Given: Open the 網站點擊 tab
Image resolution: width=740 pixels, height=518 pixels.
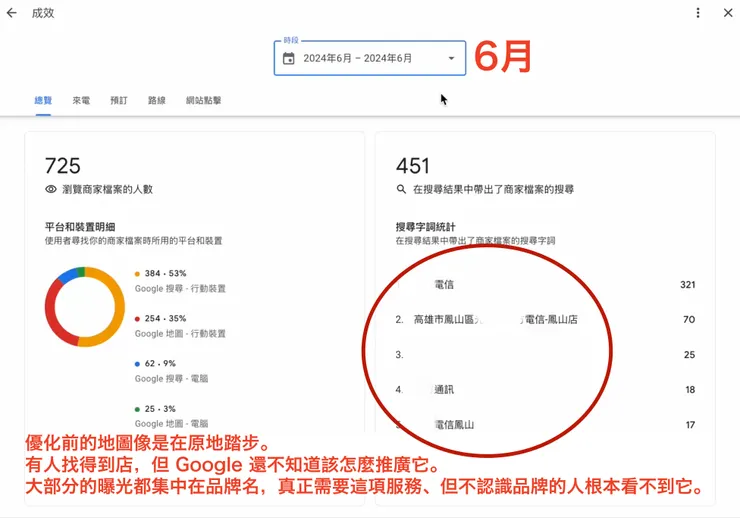Looking at the screenshot, I should (203, 100).
